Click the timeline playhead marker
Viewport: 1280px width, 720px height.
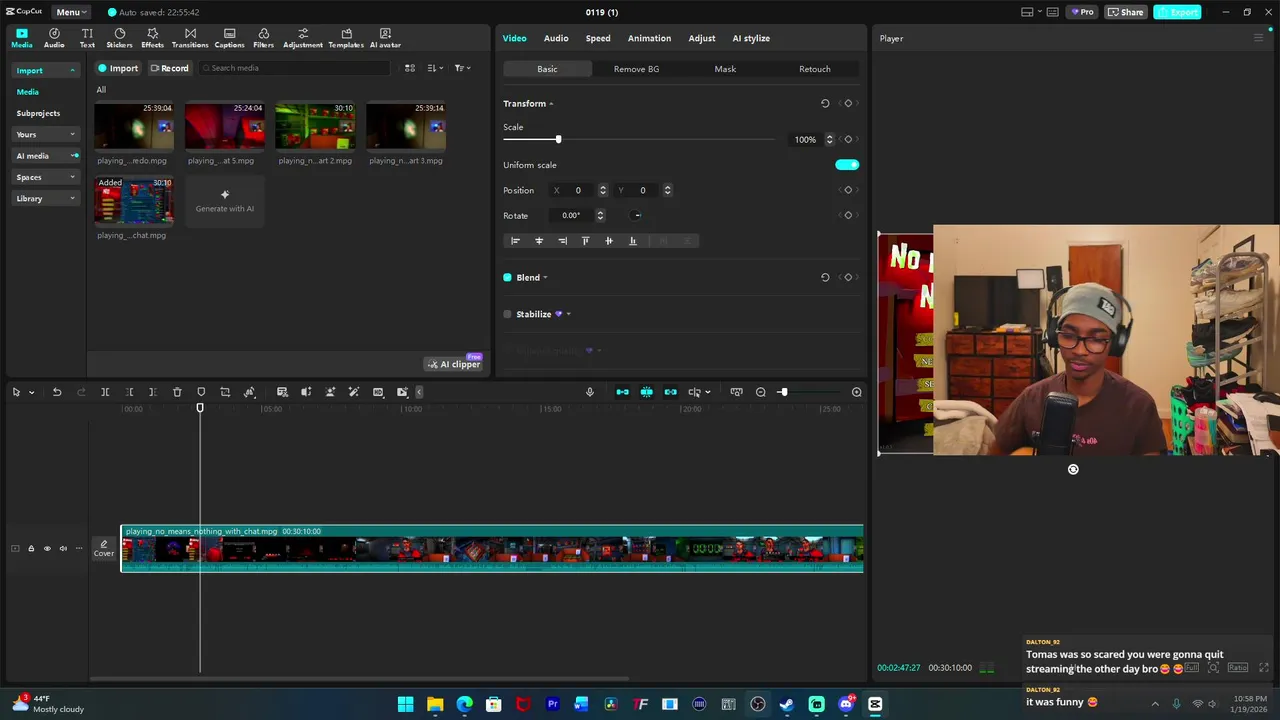pos(200,408)
